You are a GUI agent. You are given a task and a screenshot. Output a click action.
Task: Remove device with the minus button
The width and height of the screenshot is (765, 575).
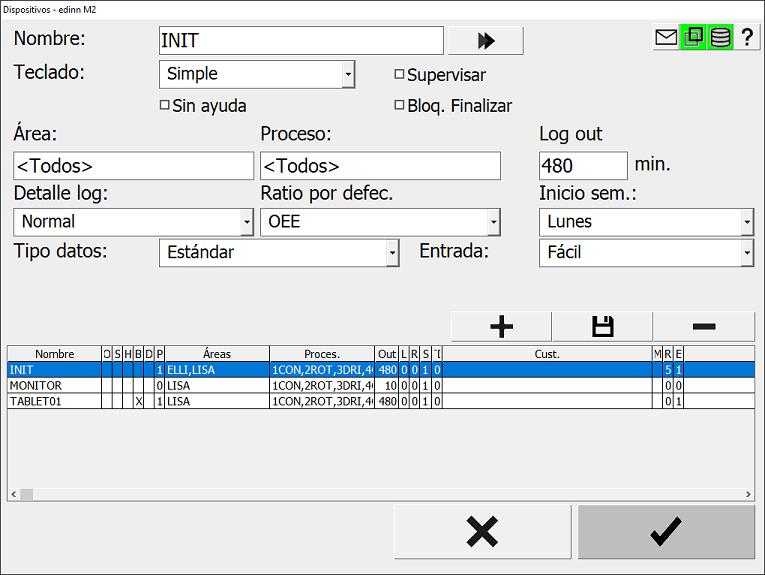tap(704, 327)
